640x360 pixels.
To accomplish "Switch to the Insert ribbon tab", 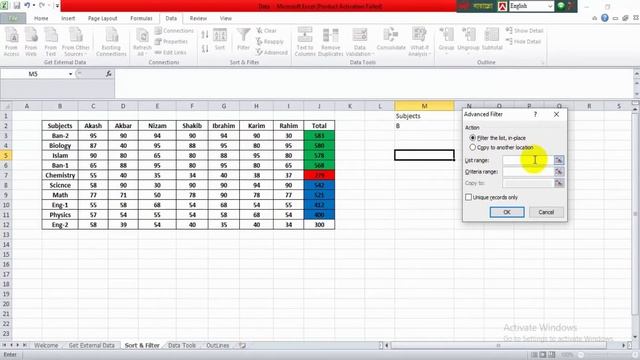I will coord(68,18).
